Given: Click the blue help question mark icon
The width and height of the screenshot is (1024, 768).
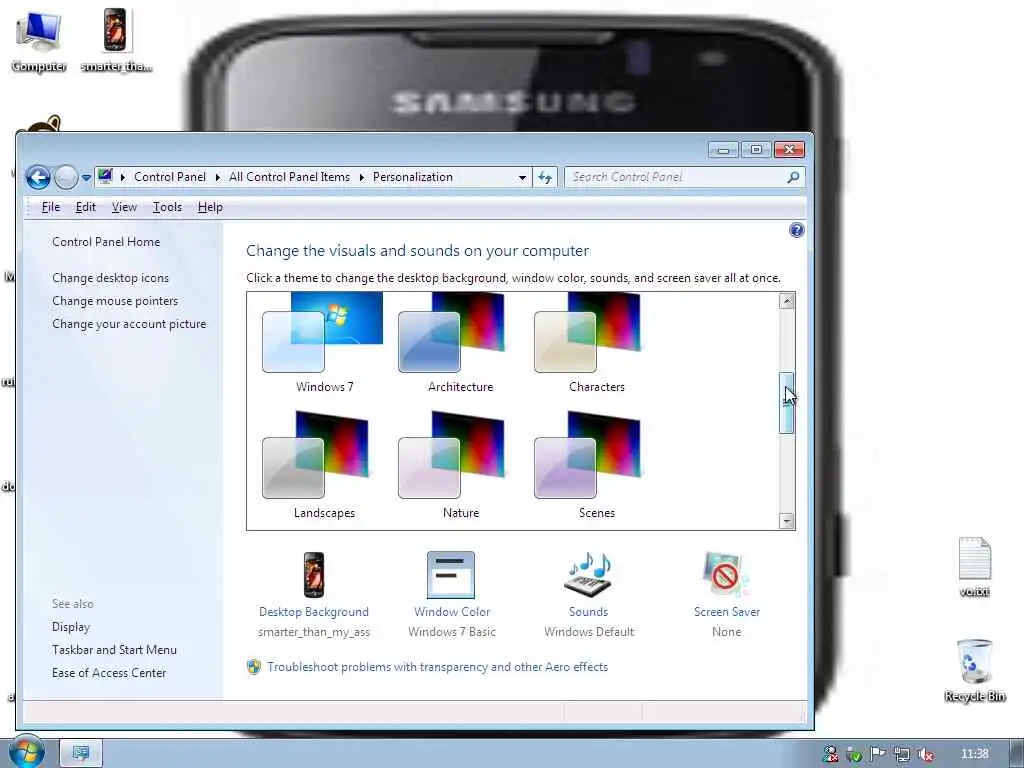Looking at the screenshot, I should click(797, 230).
